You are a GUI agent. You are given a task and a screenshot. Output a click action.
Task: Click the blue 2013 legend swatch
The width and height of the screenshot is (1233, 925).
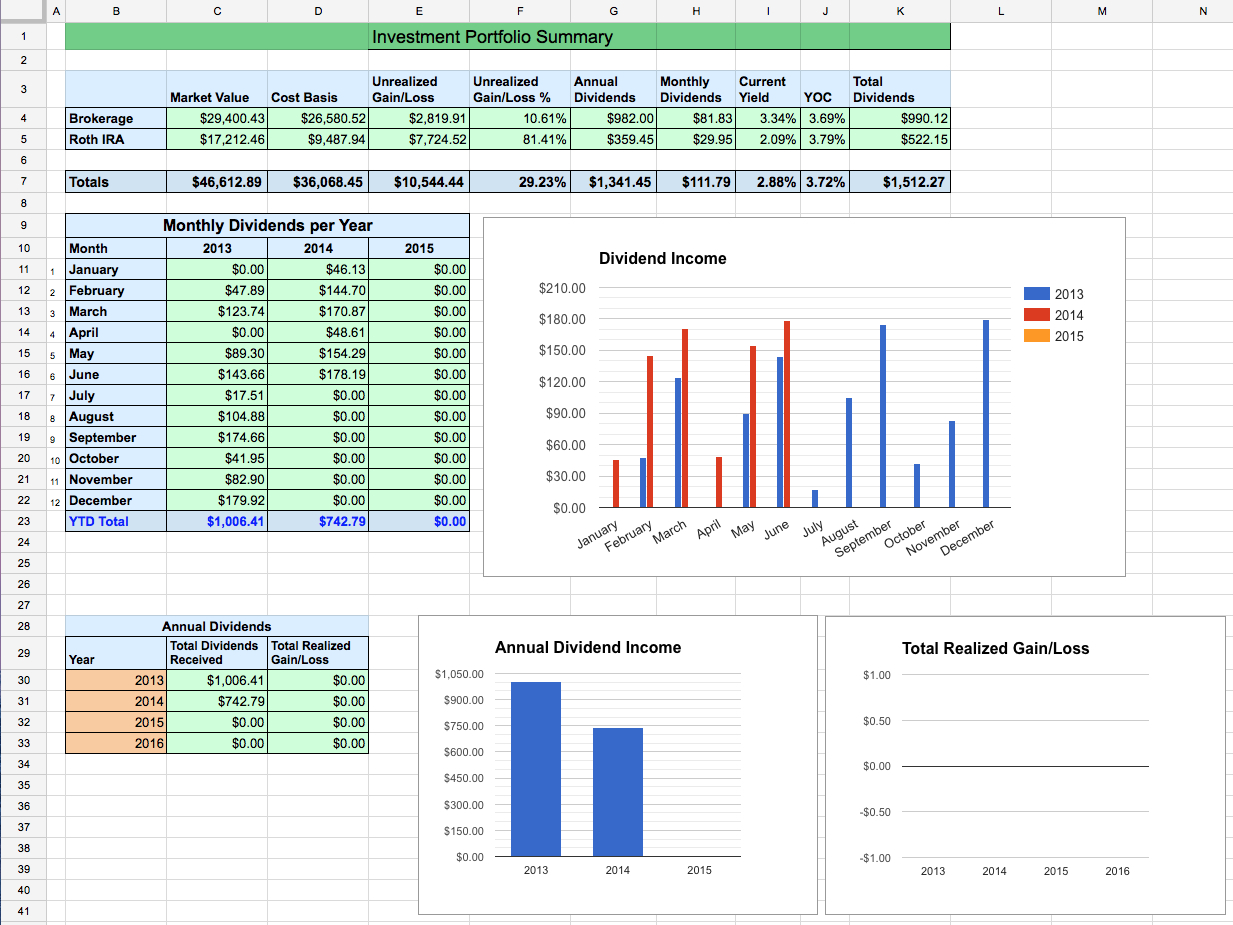pos(1037,294)
